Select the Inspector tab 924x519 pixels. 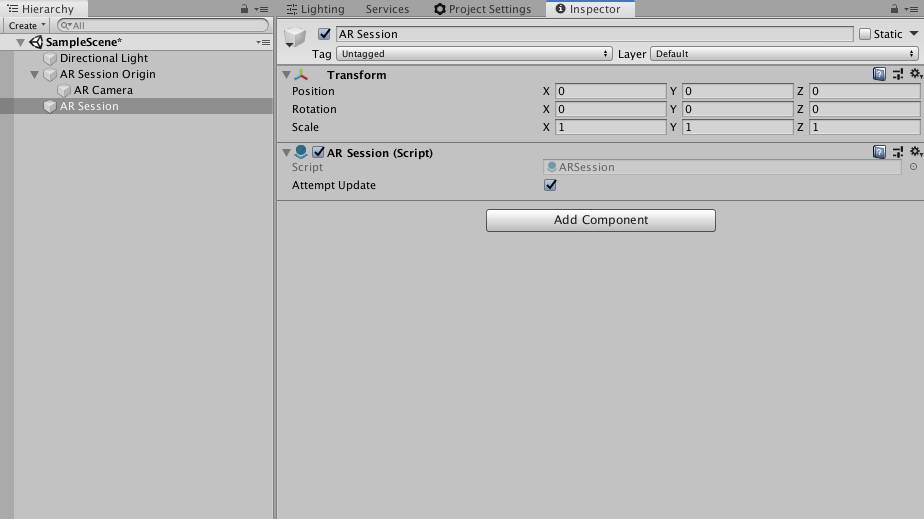tap(590, 9)
